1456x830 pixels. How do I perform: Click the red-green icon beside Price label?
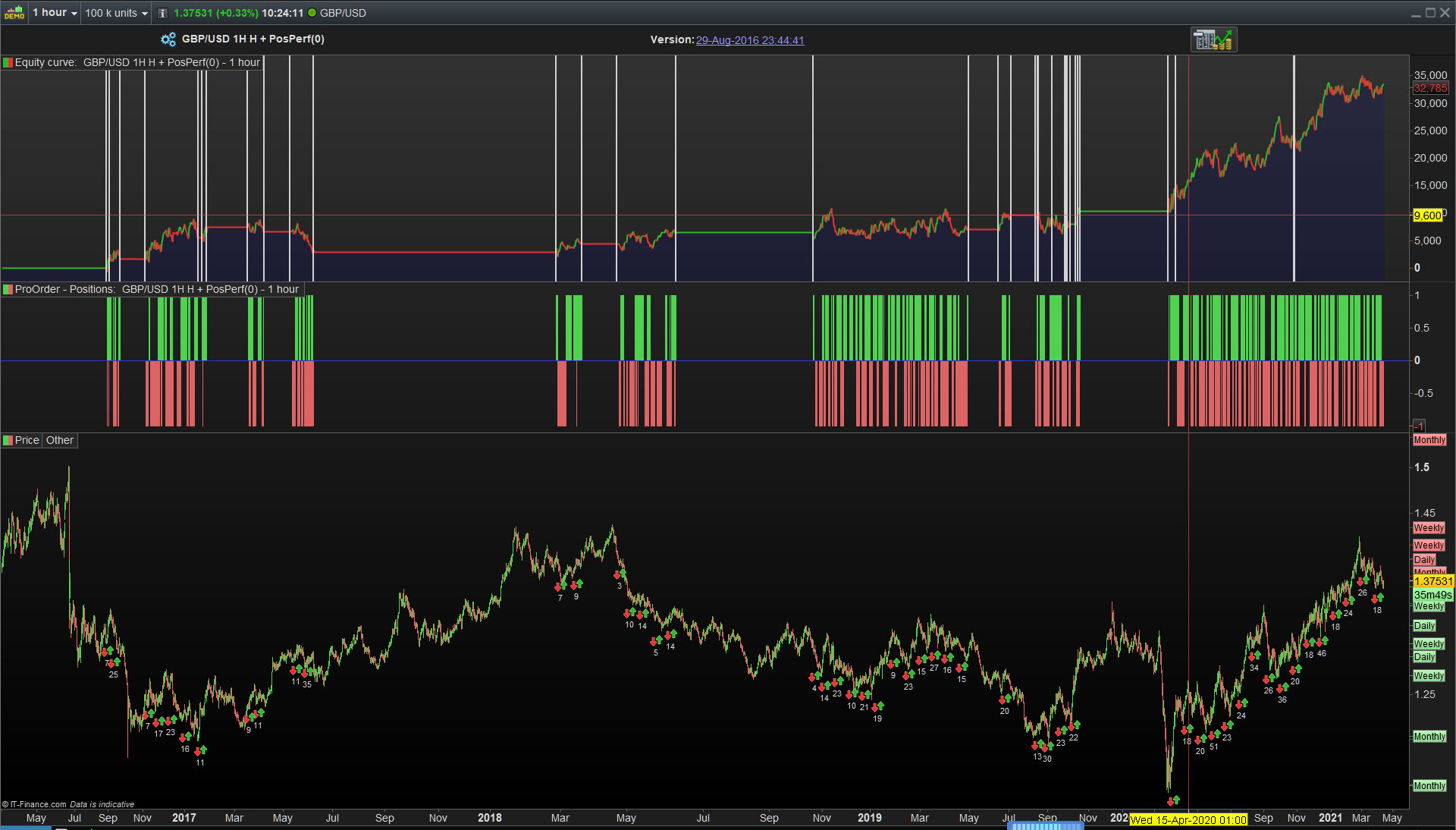8,440
